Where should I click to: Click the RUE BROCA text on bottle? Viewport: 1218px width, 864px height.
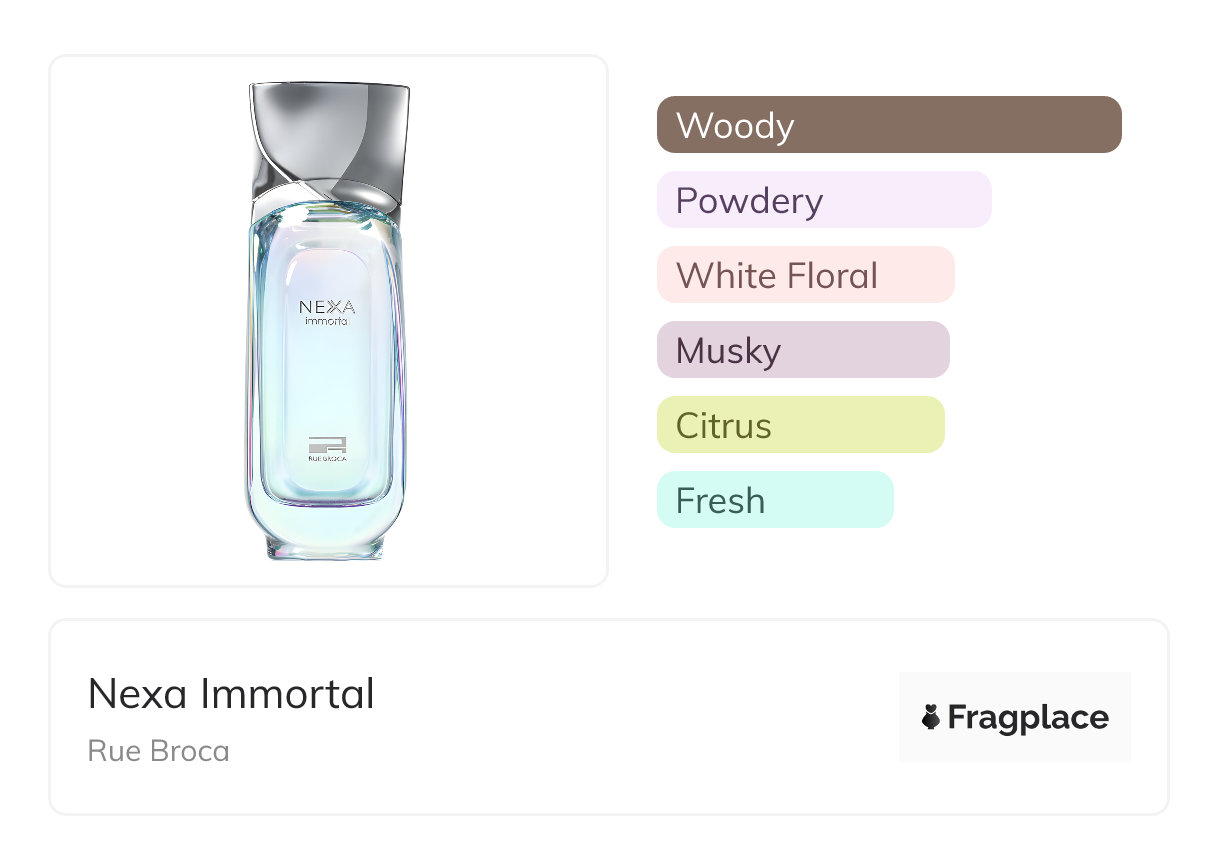(327, 460)
